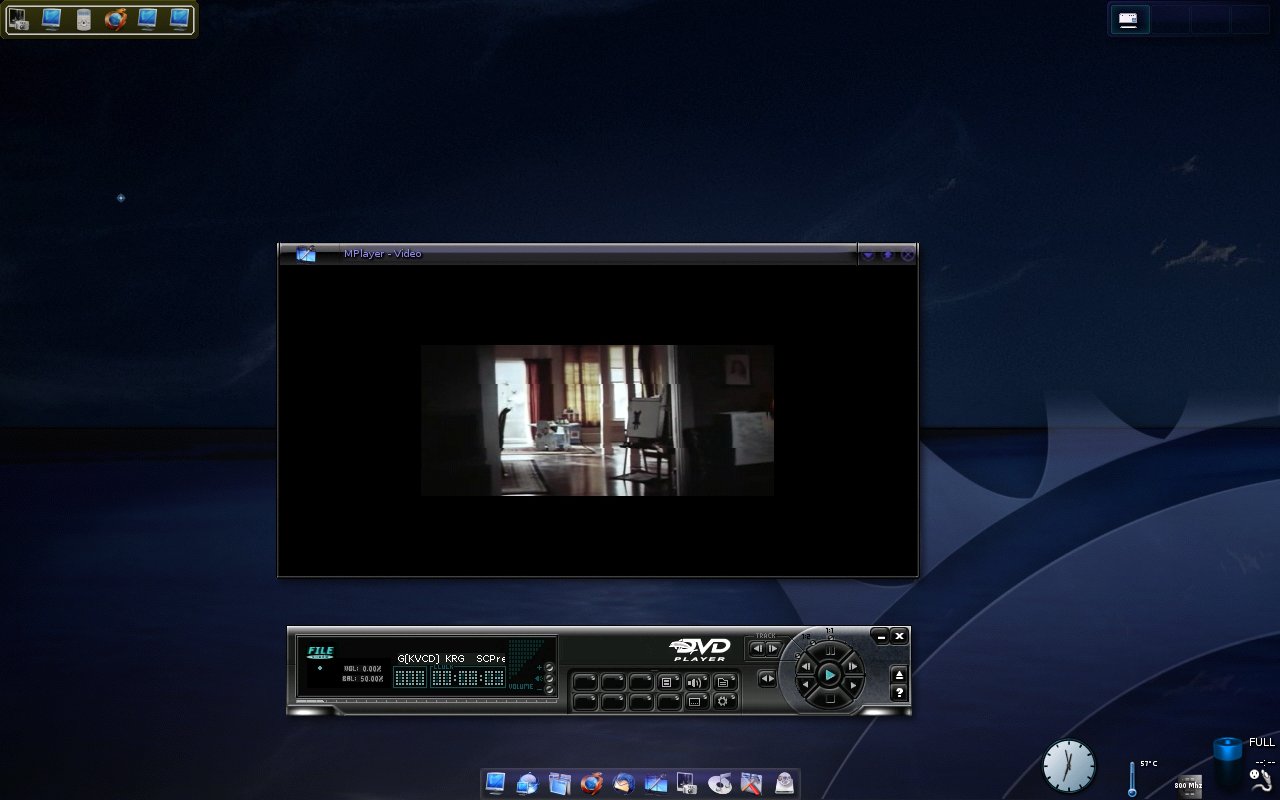1280x800 pixels.
Task: Click the MPlayer - Video title text
Action: 383,254
